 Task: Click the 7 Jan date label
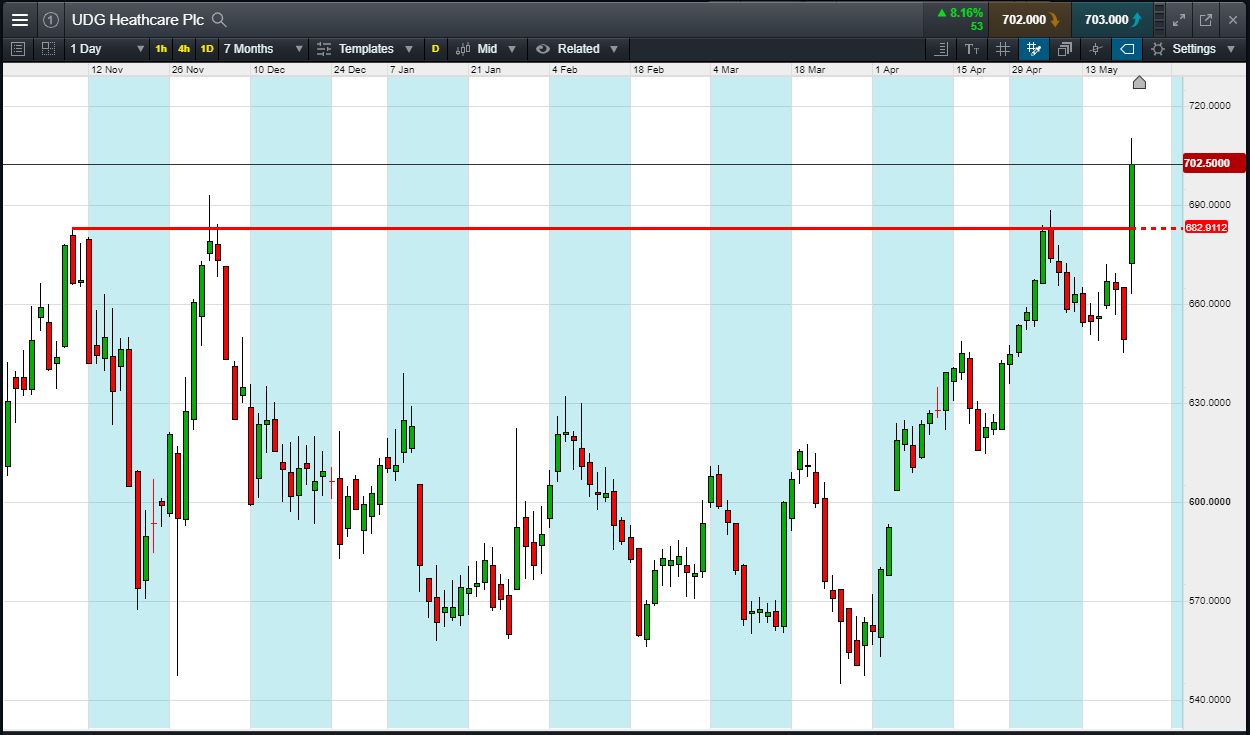coord(402,70)
